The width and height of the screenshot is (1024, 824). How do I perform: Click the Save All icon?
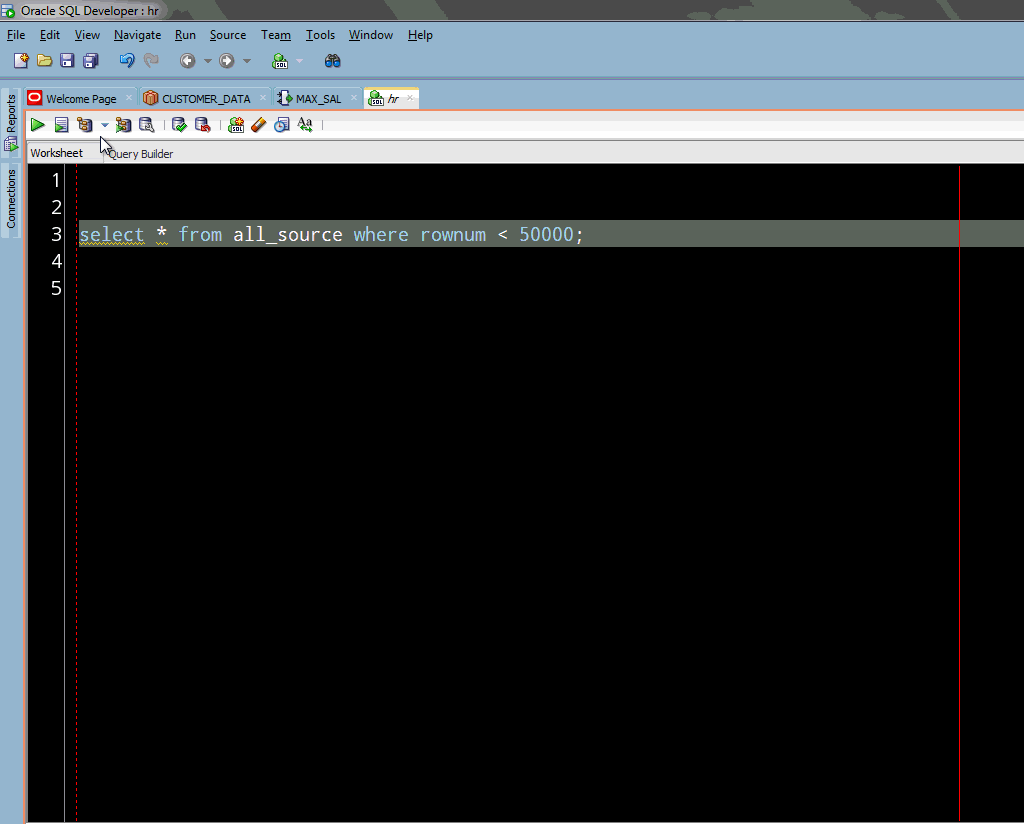click(x=90, y=61)
